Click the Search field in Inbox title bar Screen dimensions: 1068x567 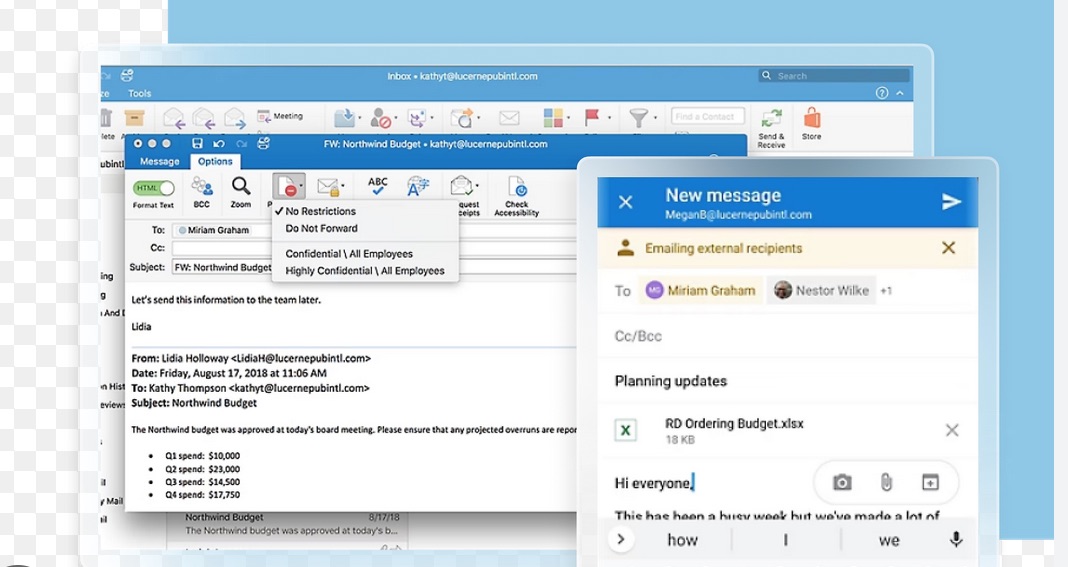[834, 76]
